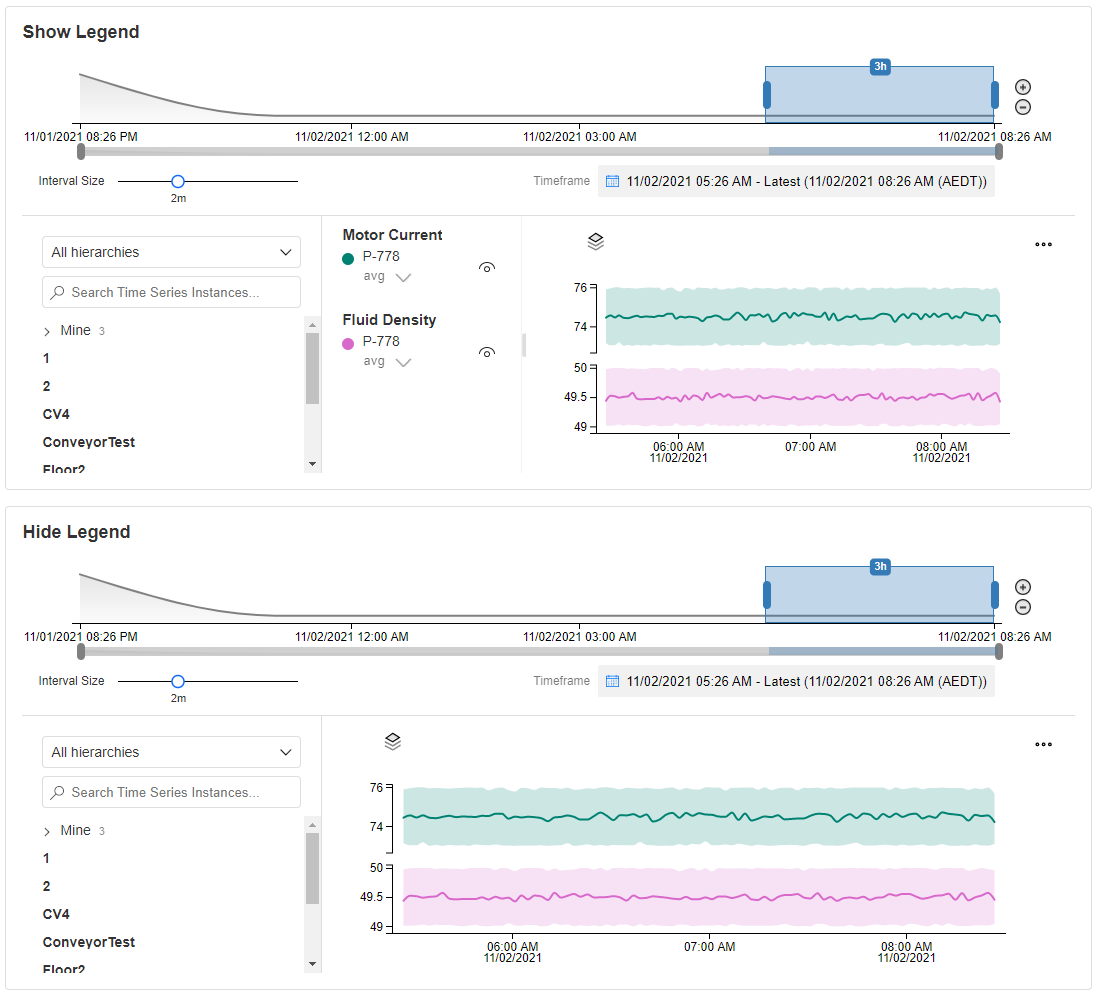
Task: Open the layers icon in Hide Legend chart
Action: (x=393, y=742)
